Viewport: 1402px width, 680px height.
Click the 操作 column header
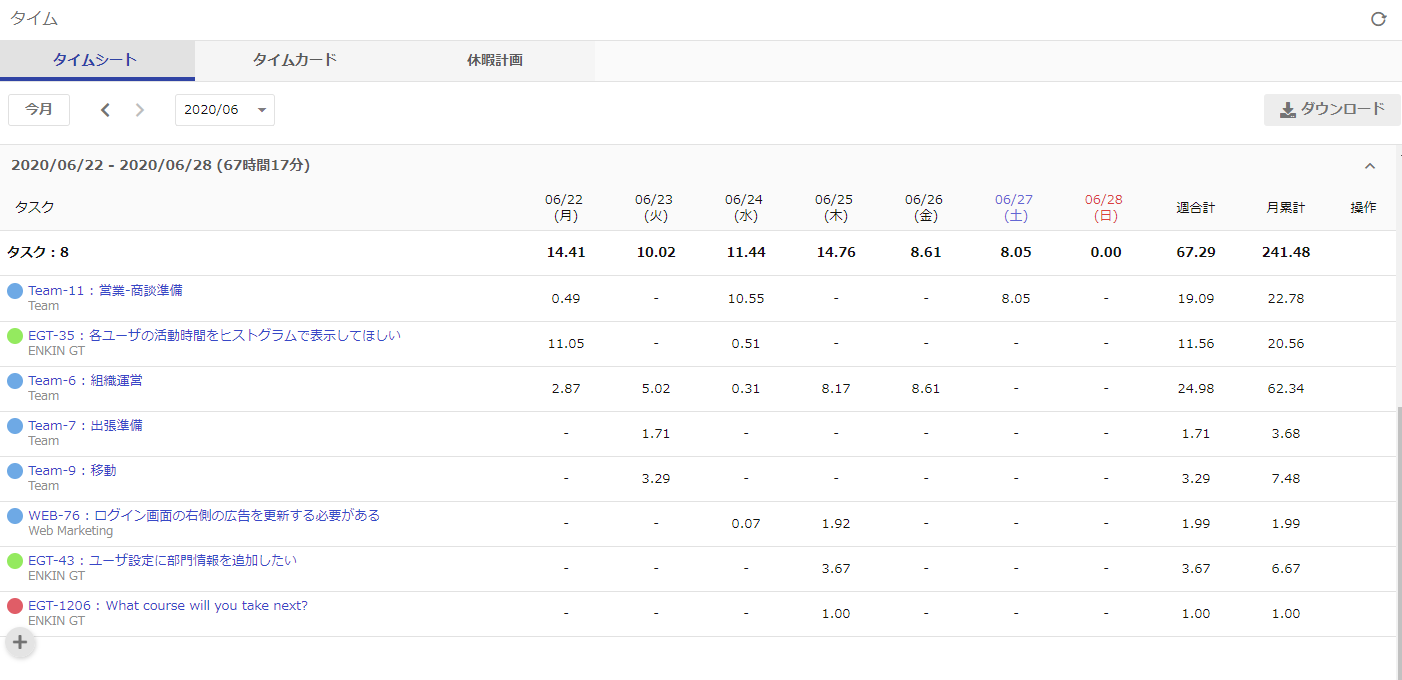[1363, 208]
